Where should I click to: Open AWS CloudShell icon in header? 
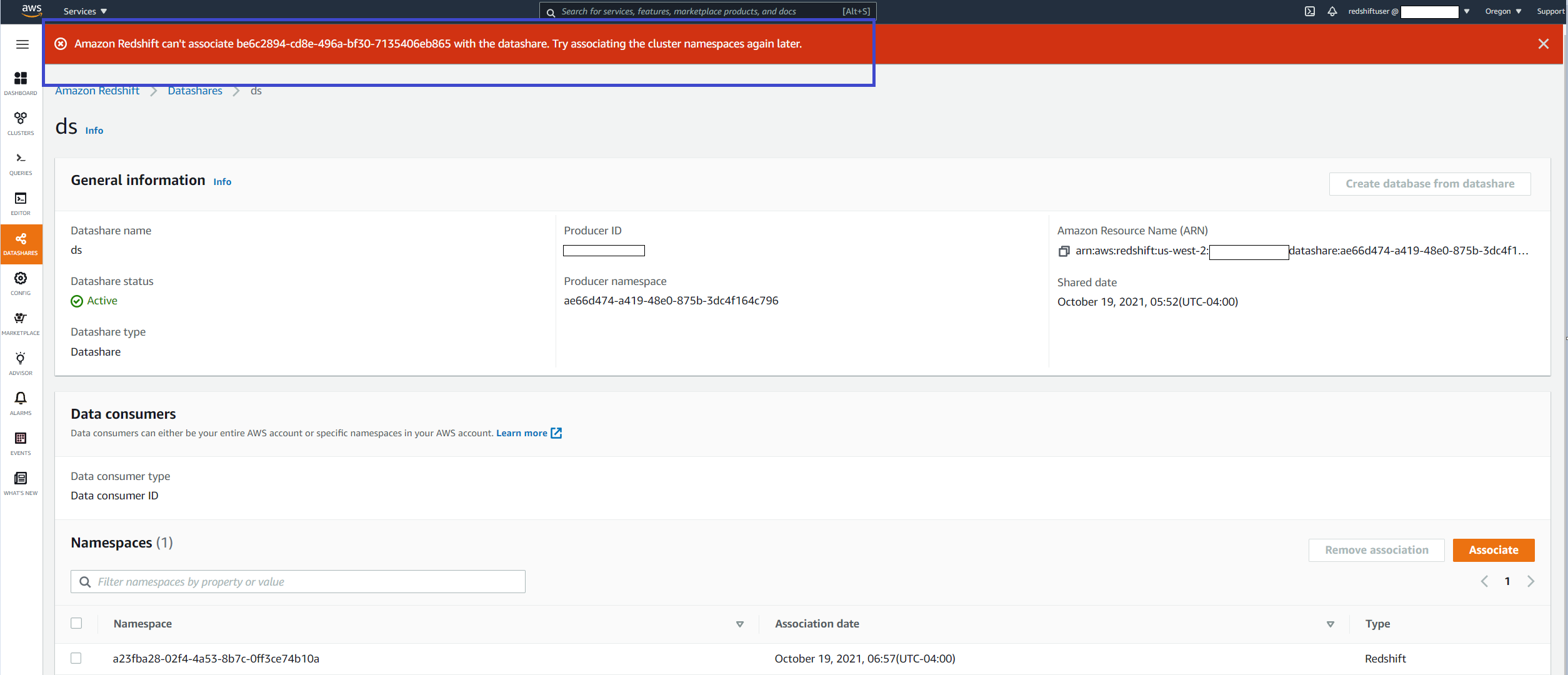[1310, 11]
